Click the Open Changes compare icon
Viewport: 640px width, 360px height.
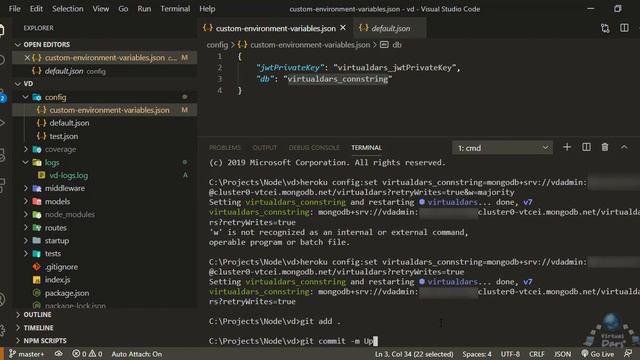pyautogui.click(x=605, y=28)
